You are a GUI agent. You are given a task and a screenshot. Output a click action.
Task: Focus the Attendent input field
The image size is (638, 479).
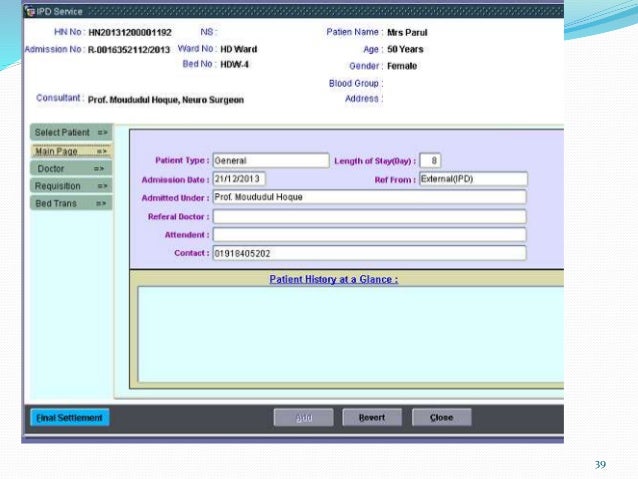pos(368,235)
